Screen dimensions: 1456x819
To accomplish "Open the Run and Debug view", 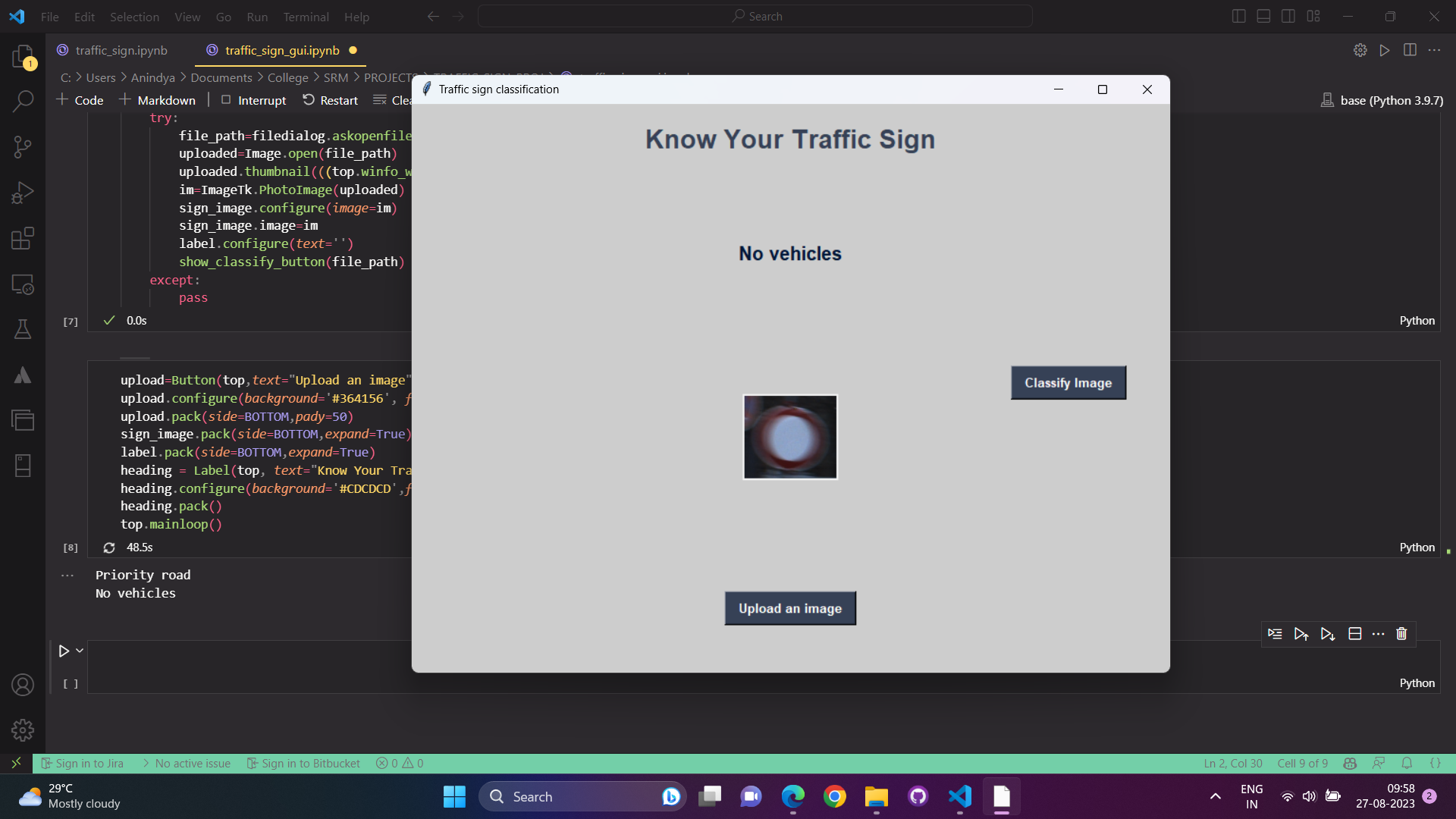I will (23, 192).
